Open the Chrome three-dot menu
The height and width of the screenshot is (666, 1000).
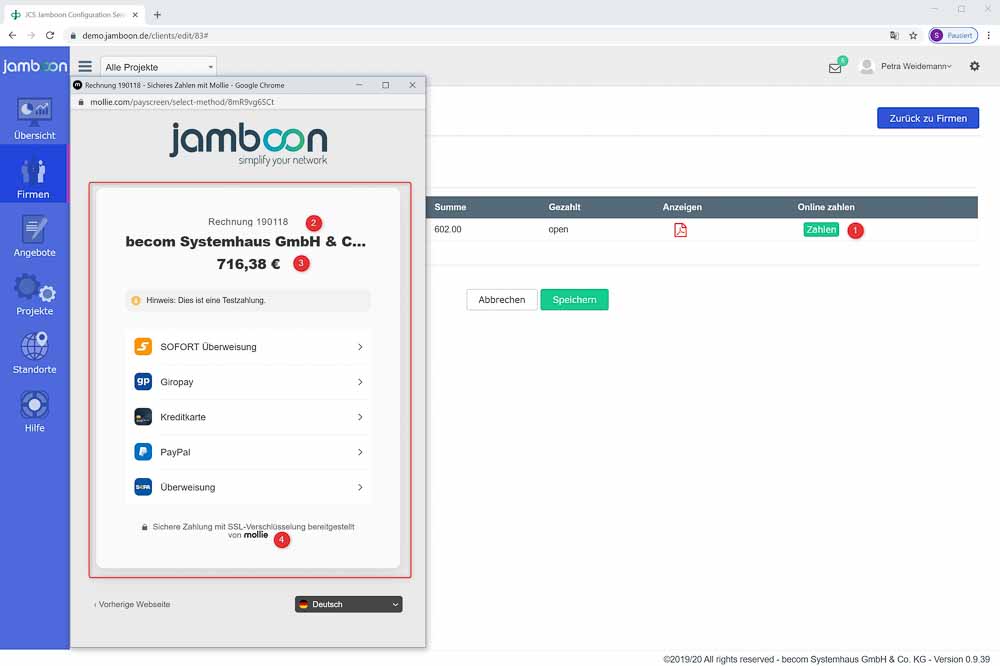(989, 35)
